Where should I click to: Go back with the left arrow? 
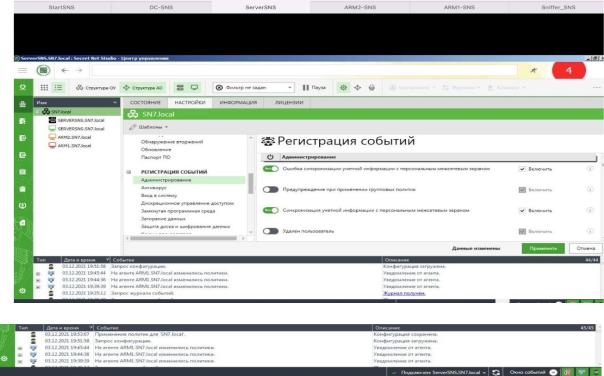tap(65, 70)
